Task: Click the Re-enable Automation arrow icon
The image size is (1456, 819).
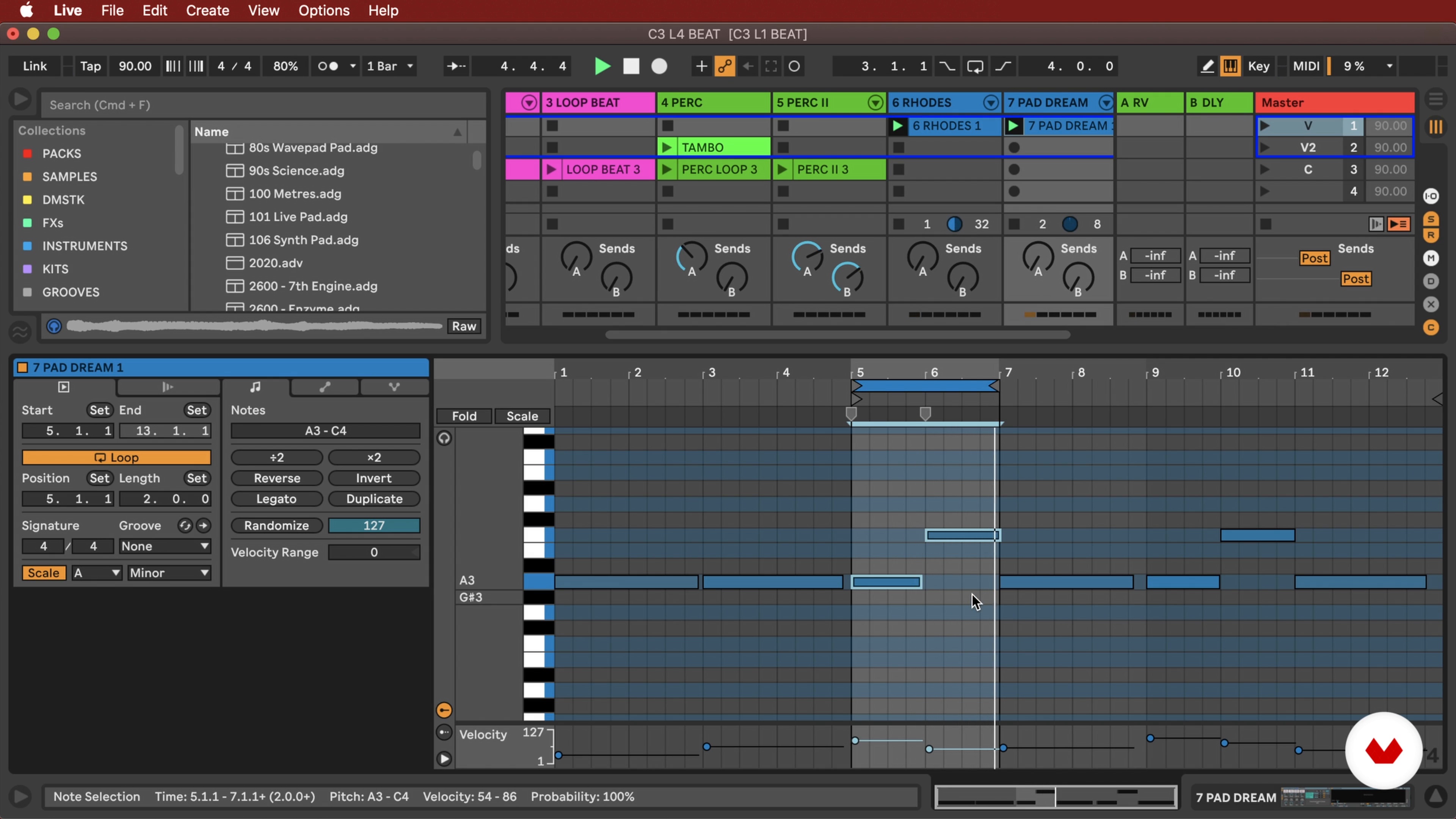Action: point(748,66)
